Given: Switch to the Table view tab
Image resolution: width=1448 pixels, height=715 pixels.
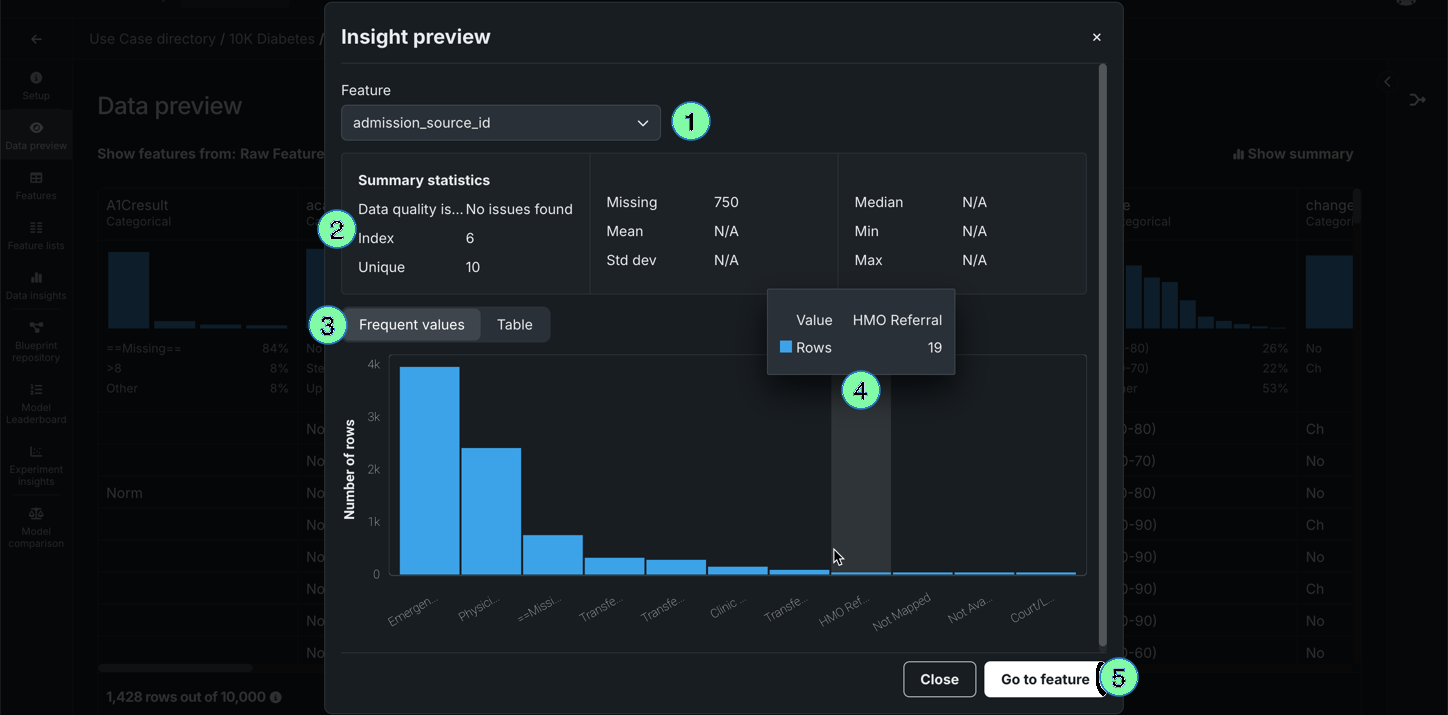Looking at the screenshot, I should point(514,325).
